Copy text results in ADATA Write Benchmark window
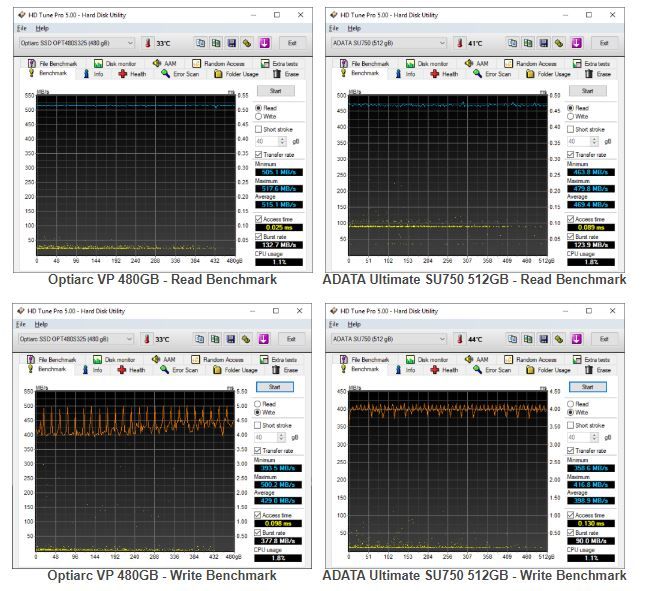663x591 pixels. (512, 339)
